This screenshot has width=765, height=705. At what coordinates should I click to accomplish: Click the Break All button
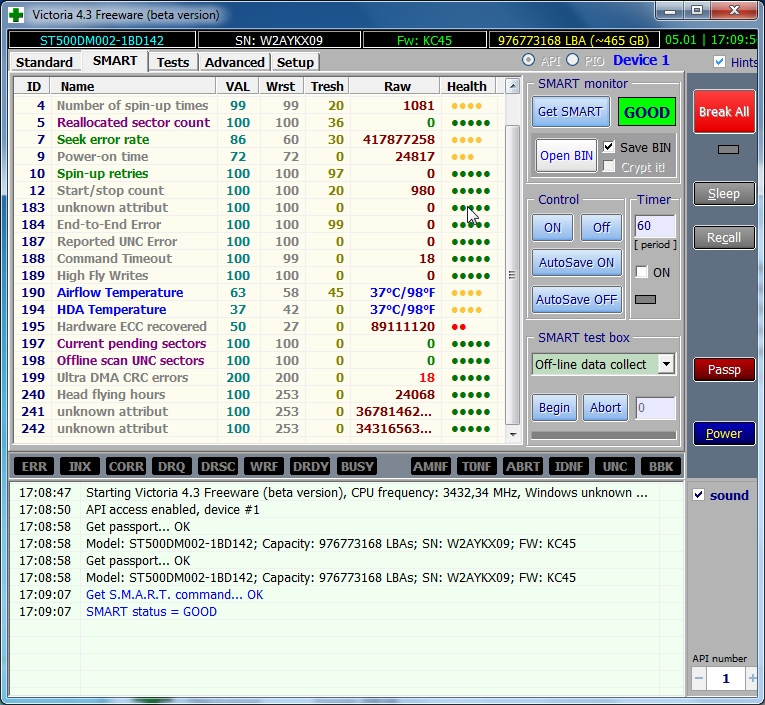click(724, 112)
